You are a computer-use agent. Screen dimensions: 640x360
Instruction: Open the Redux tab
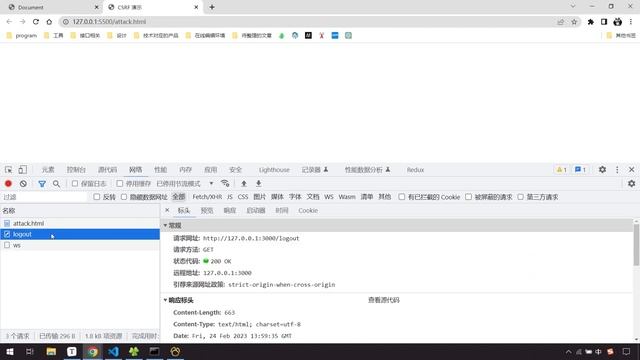point(415,169)
